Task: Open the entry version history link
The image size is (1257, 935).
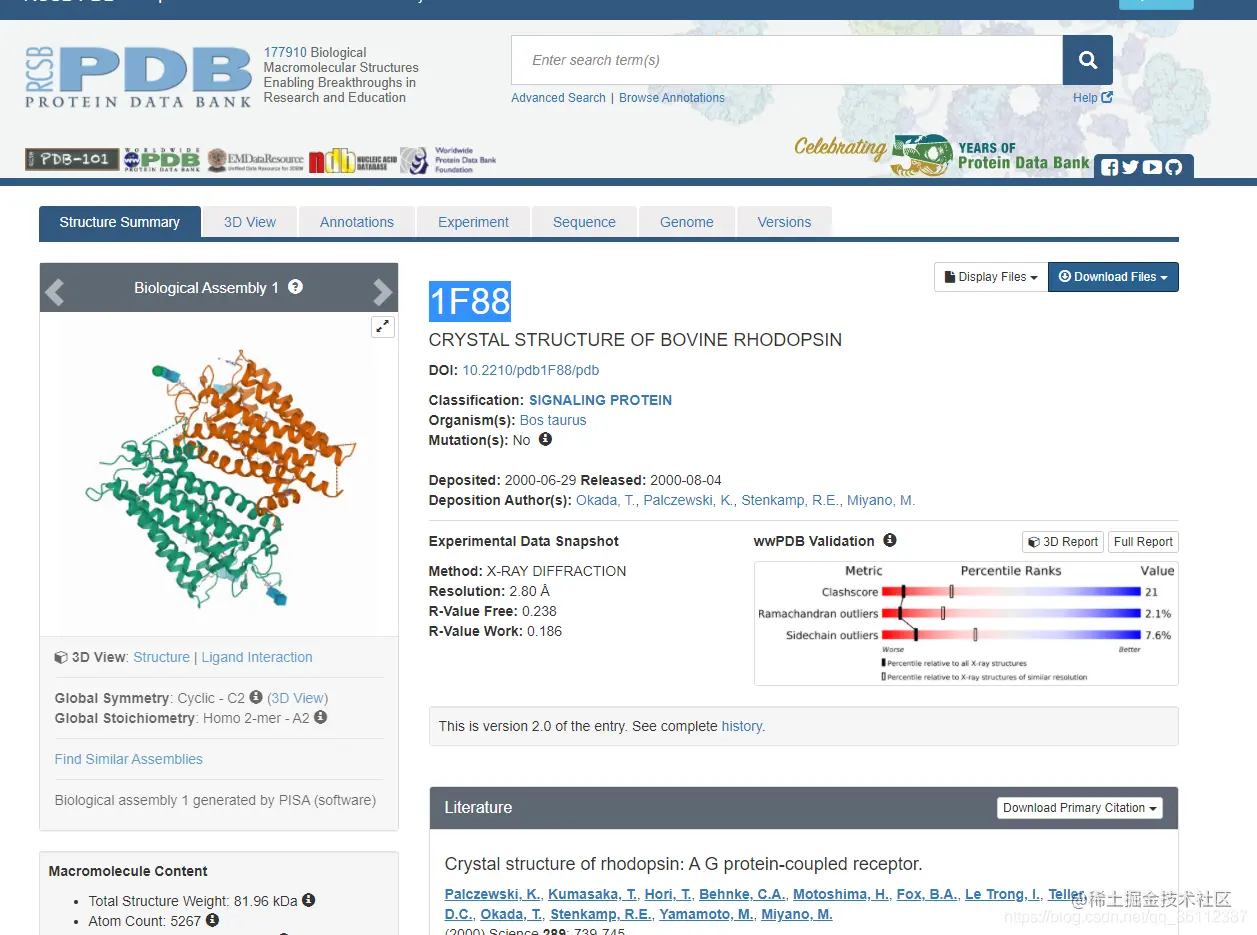Action: 743,726
